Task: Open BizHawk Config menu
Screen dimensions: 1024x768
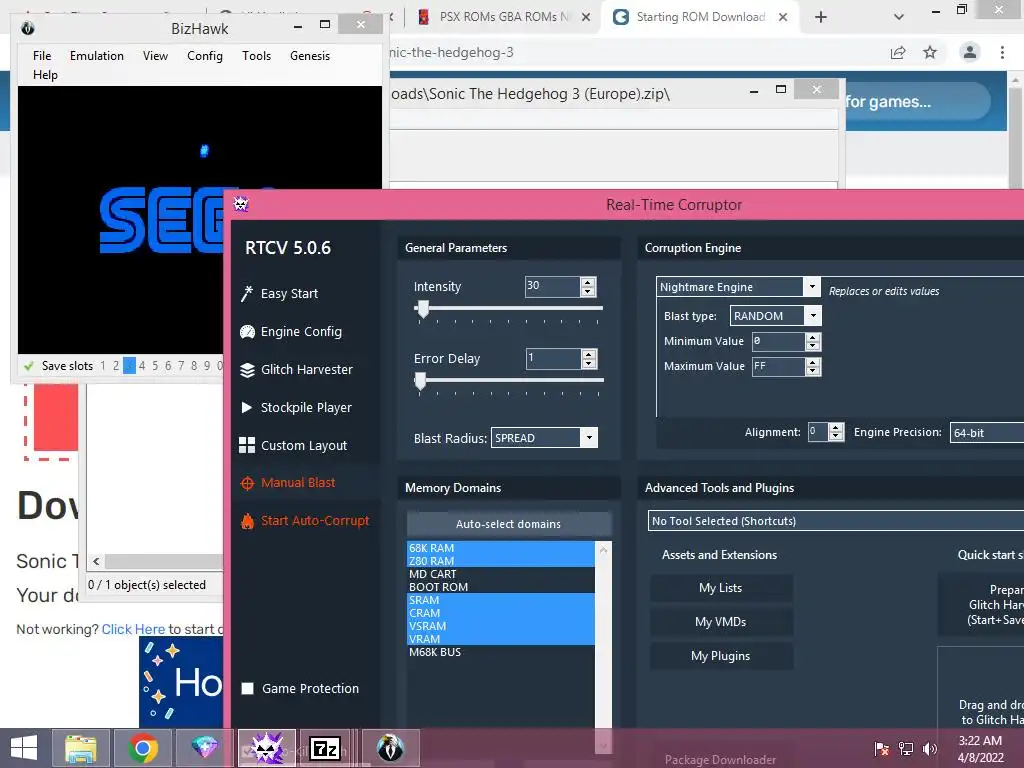Action: click(x=205, y=56)
